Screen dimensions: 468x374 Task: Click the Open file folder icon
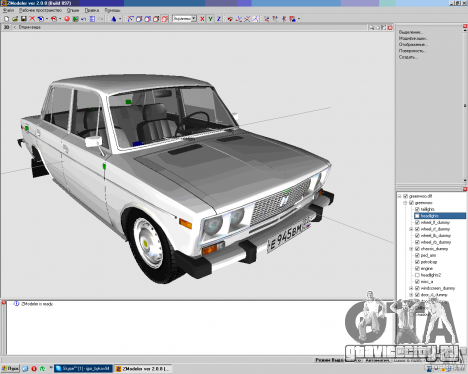(15, 19)
